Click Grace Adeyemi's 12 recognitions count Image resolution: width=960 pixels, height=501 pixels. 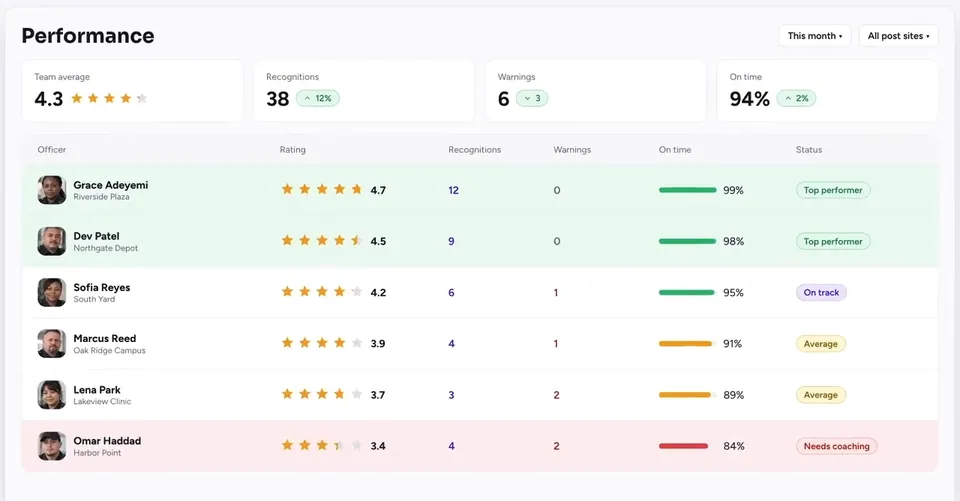454,190
